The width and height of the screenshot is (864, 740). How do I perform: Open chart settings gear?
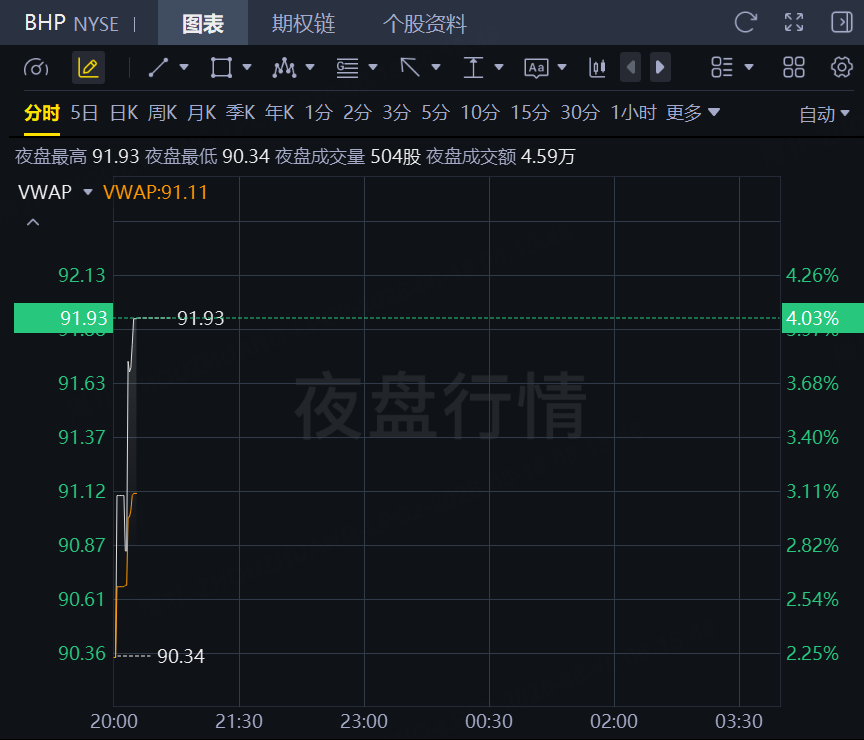841,67
